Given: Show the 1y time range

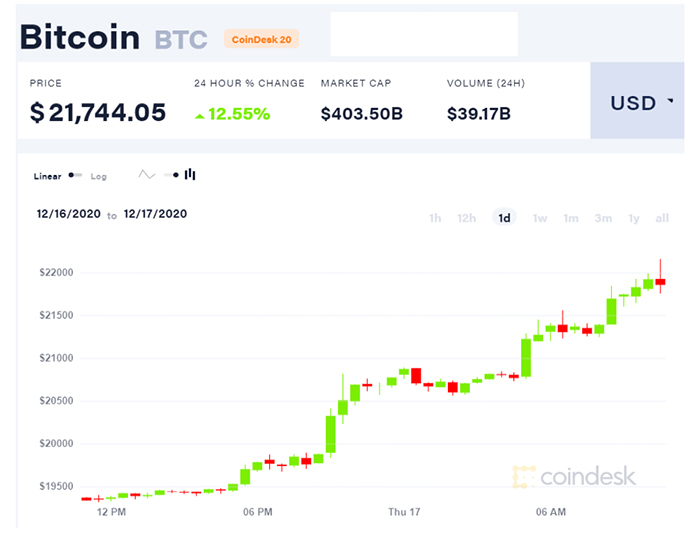Looking at the screenshot, I should click(634, 218).
